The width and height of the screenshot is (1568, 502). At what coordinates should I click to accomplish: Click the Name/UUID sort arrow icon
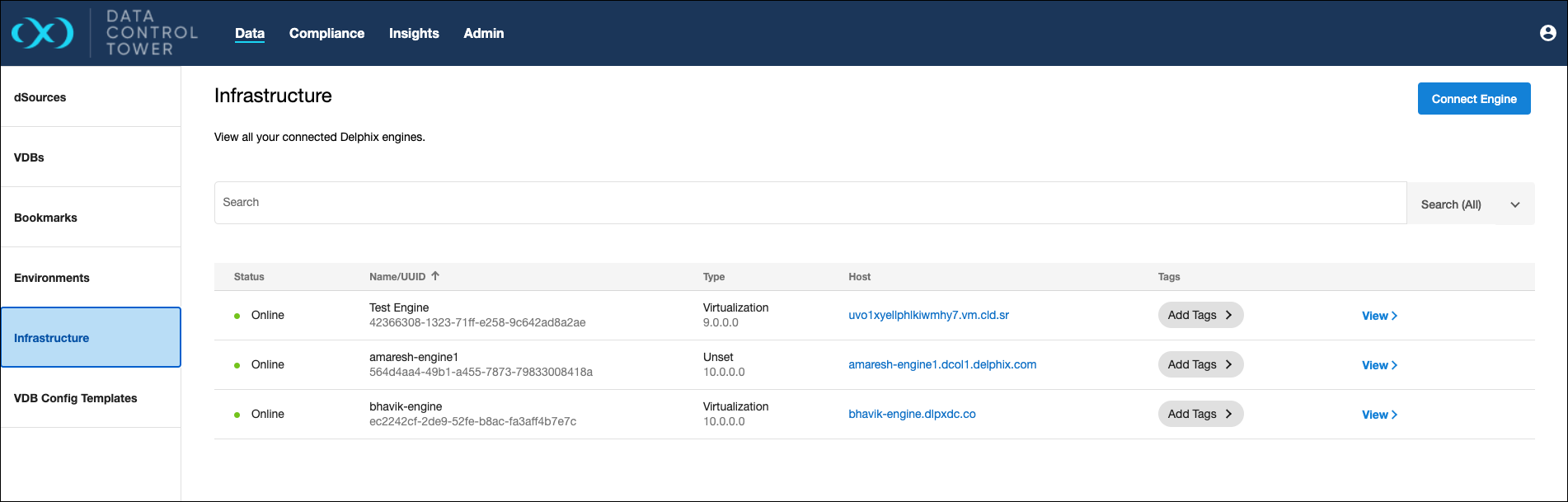(x=435, y=276)
